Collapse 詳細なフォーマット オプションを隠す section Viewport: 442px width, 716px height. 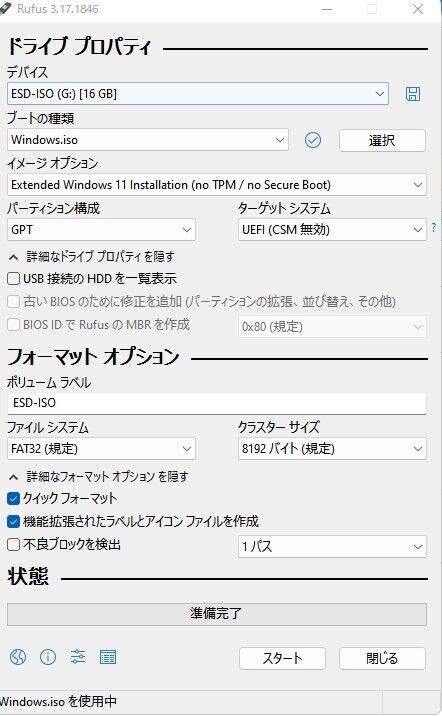pos(98,477)
